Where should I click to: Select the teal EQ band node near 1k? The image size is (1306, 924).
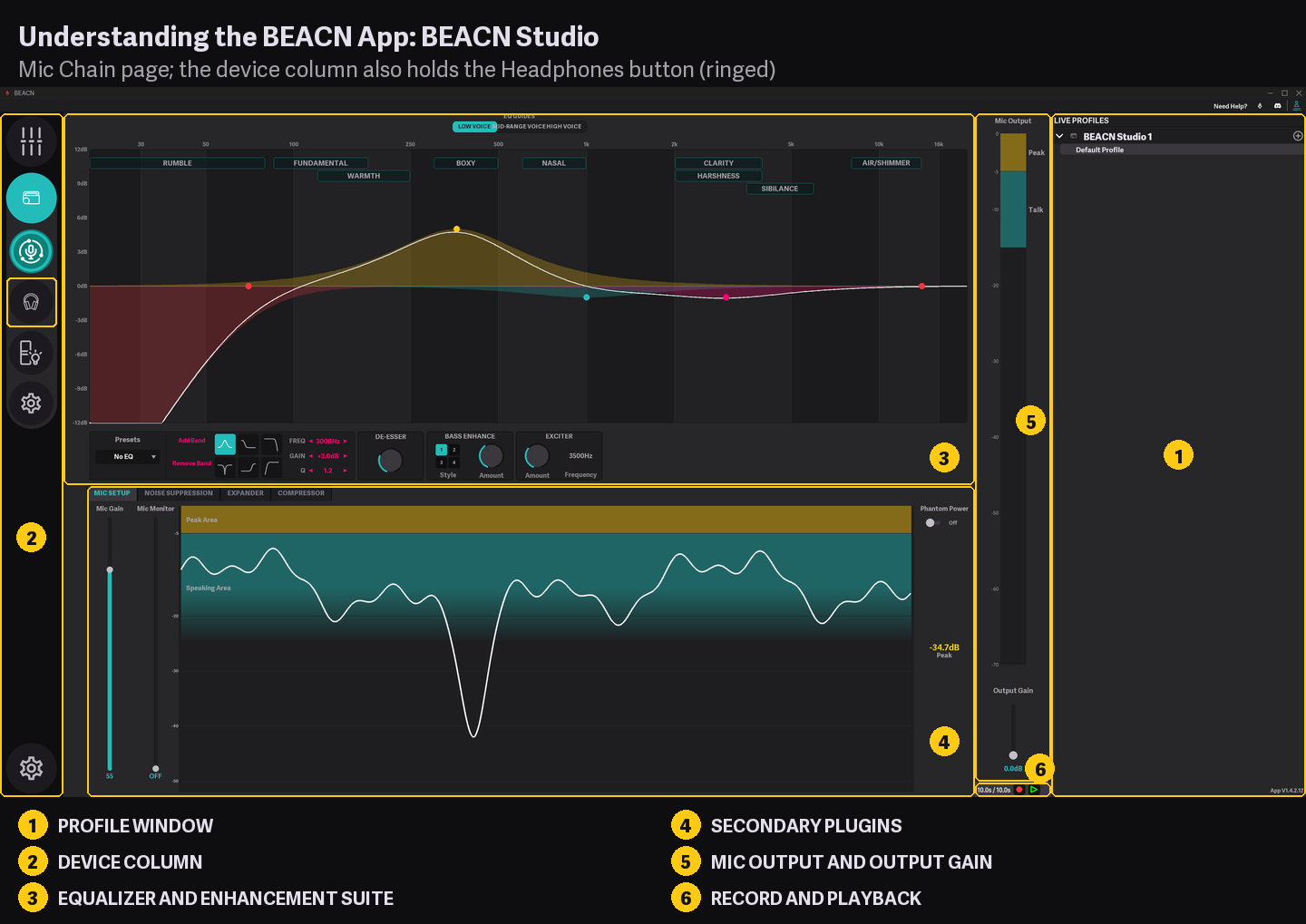587,297
